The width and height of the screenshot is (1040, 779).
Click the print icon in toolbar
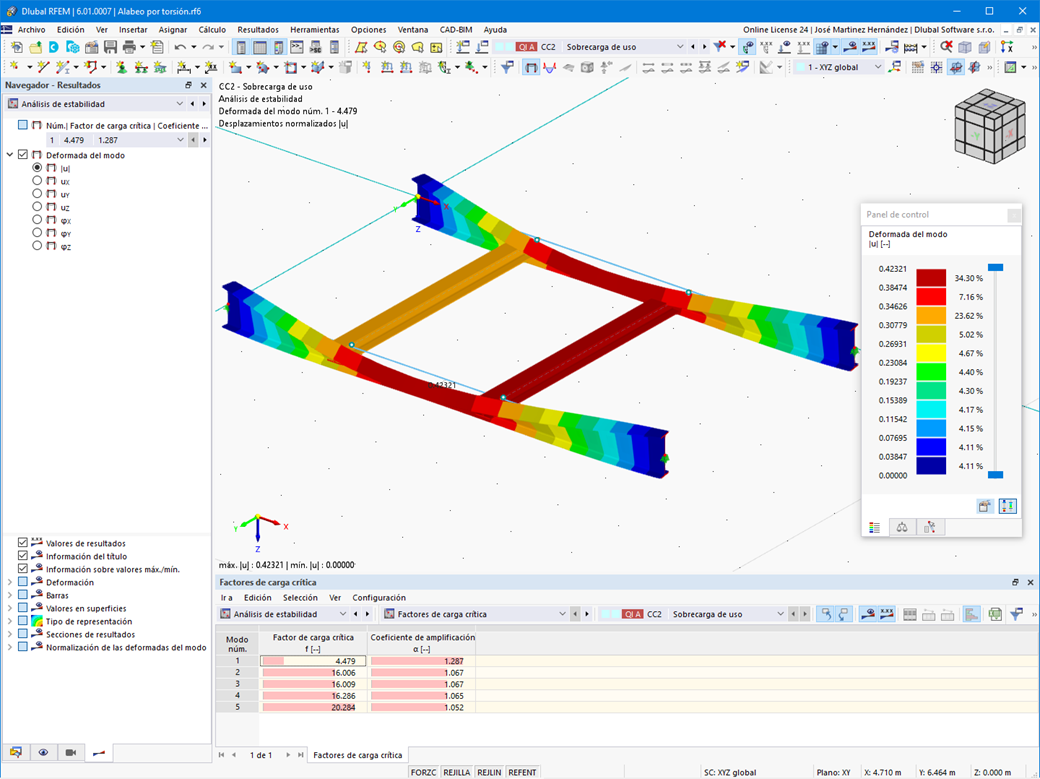tap(129, 47)
